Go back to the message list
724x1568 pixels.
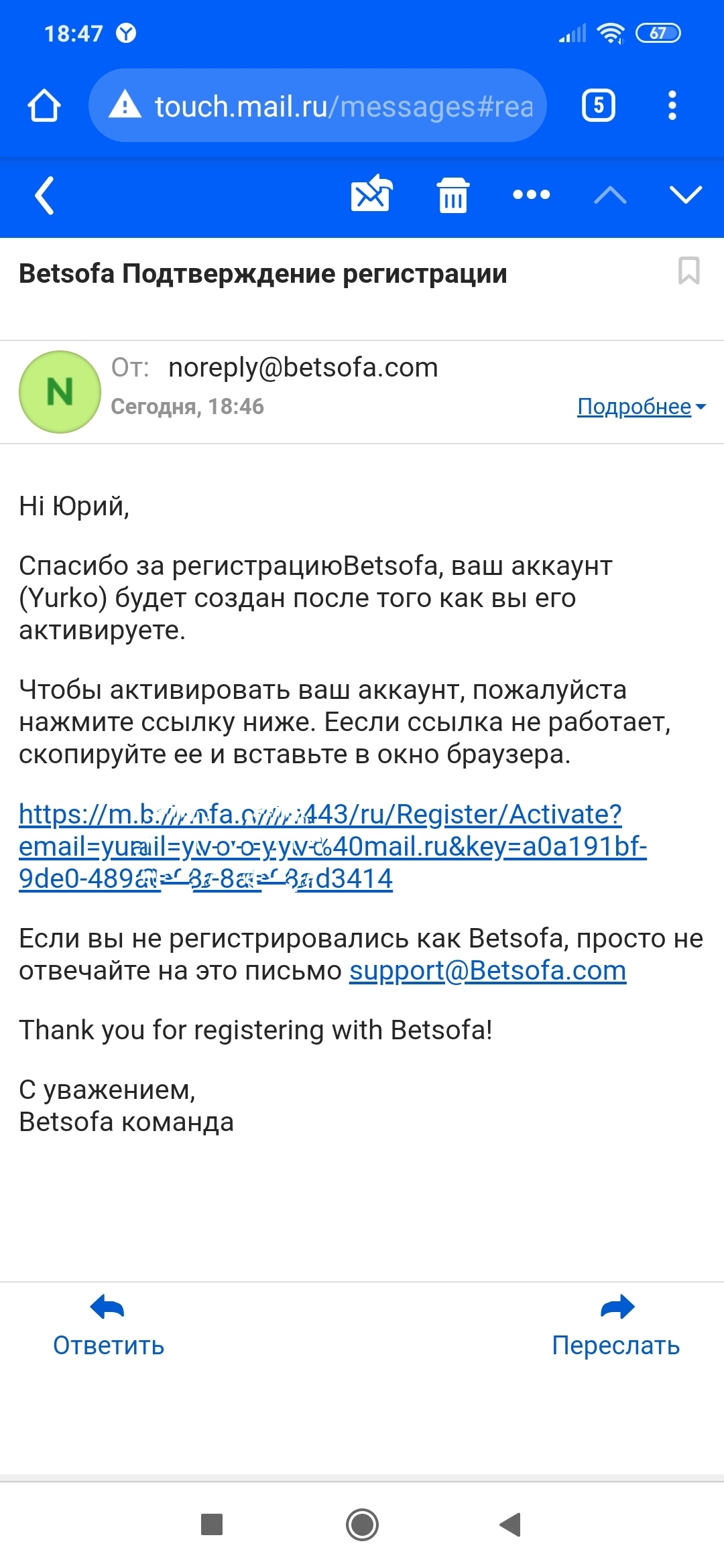pos(44,196)
